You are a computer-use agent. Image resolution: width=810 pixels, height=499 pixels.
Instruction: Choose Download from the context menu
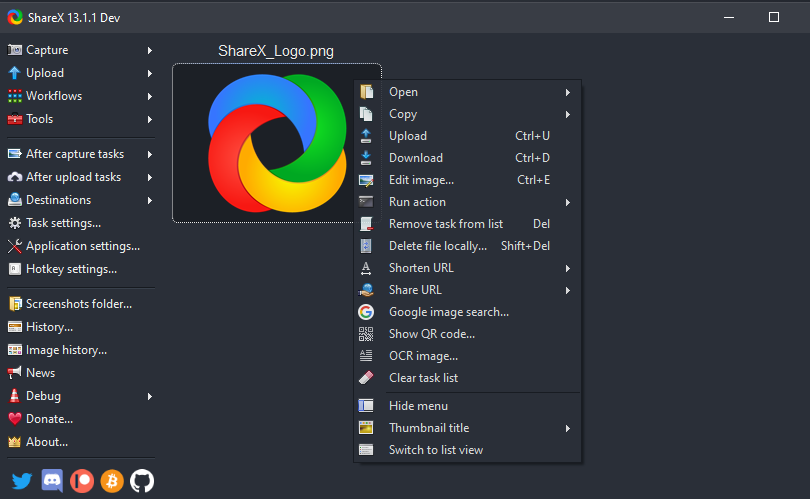coord(468,158)
